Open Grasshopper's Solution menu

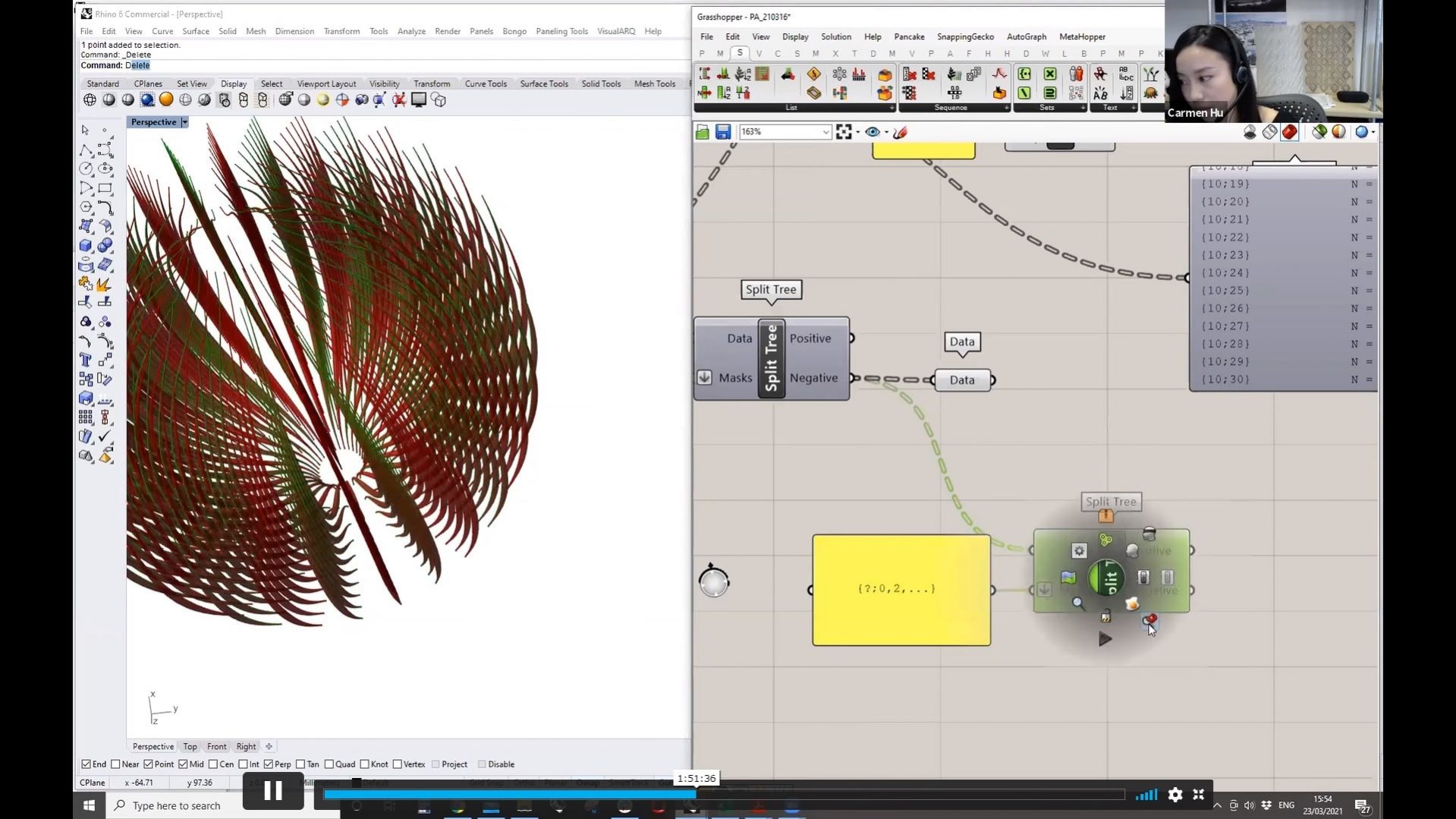click(x=835, y=36)
